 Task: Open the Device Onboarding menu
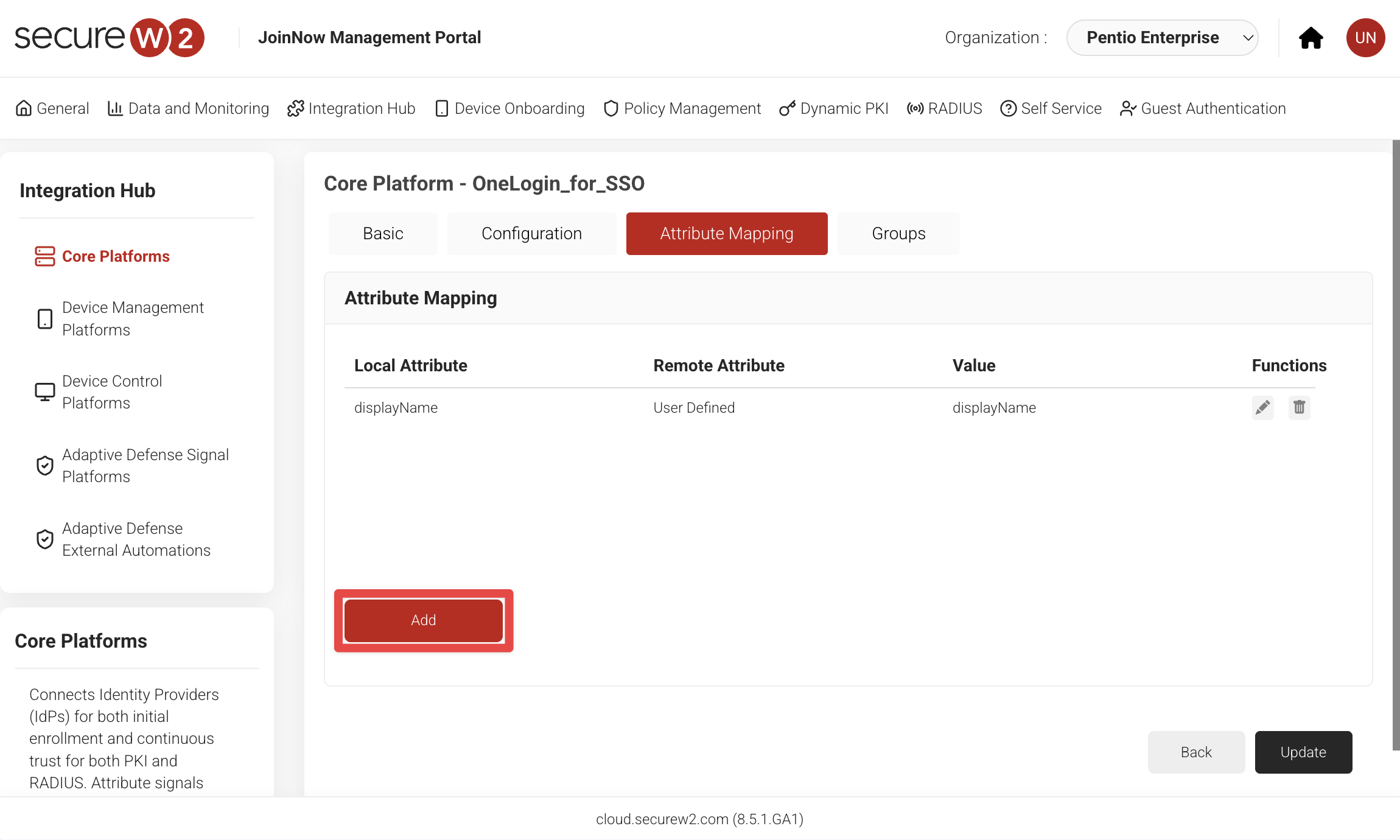point(510,108)
